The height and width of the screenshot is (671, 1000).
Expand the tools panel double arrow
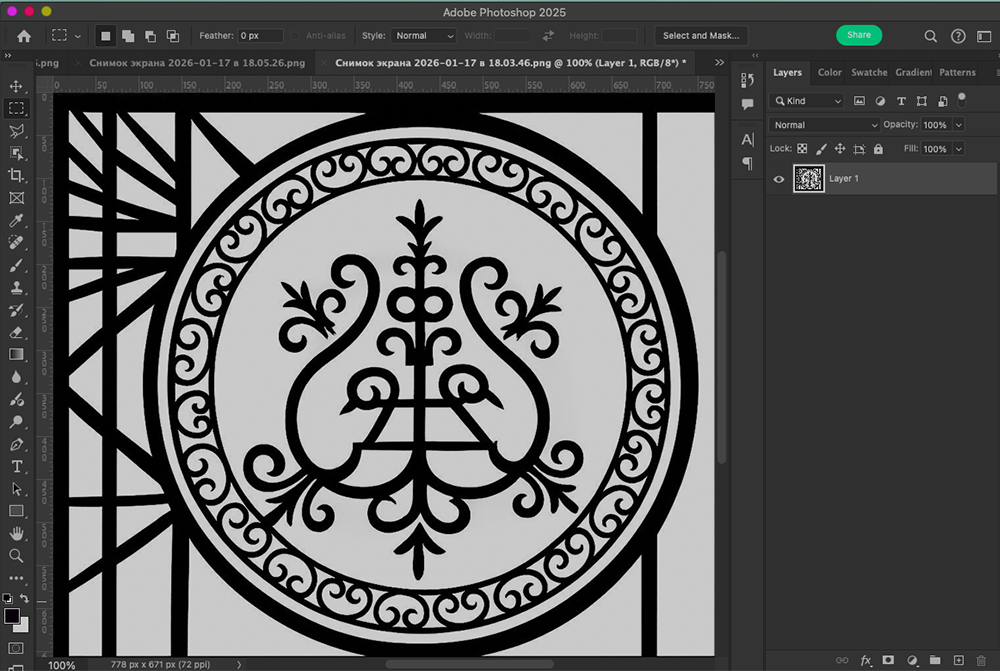[8, 55]
